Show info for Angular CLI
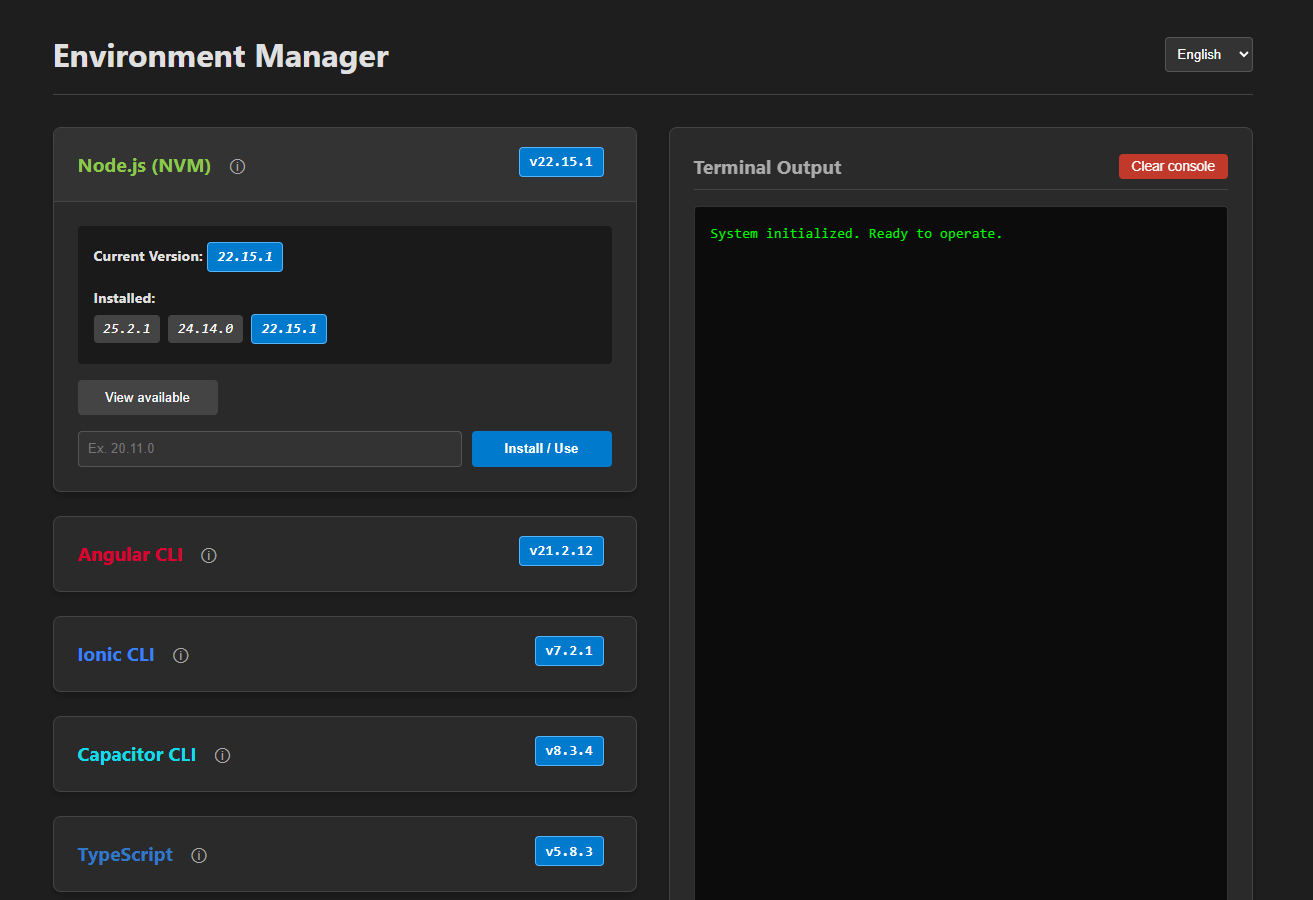Screen dimensions: 1313x900 pos(209,555)
